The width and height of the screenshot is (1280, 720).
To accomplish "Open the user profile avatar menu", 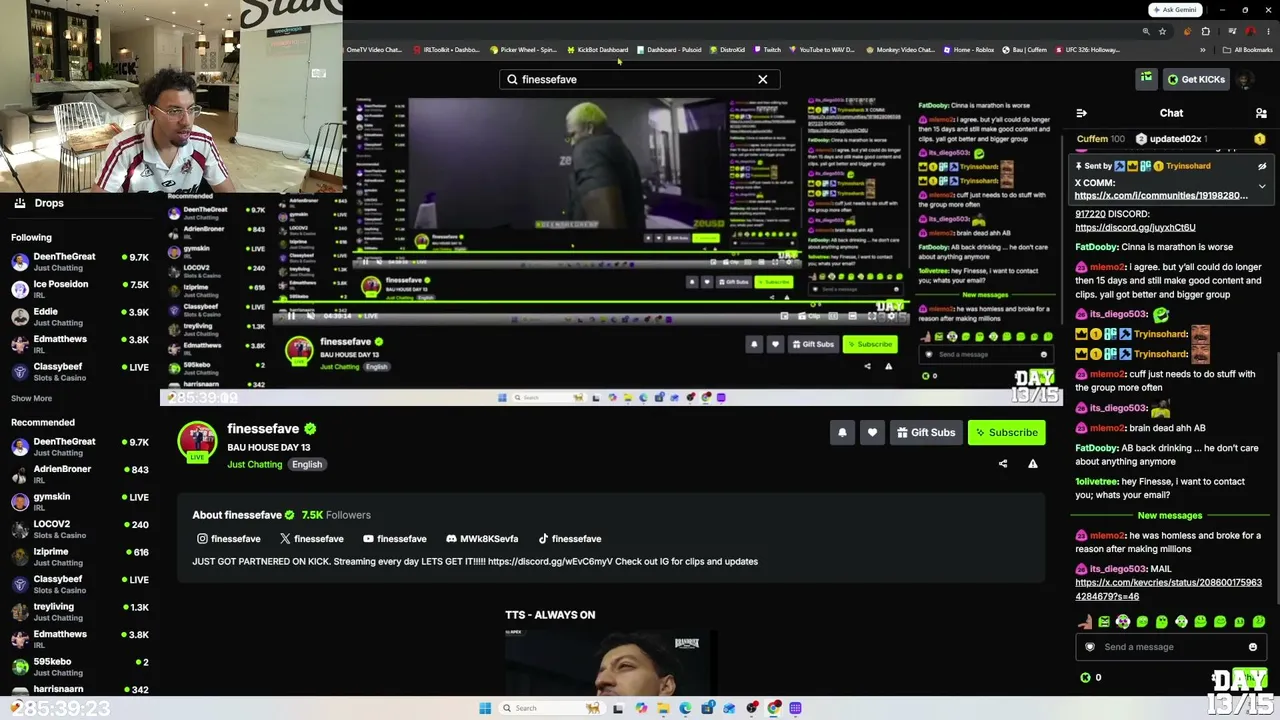I will [x=1246, y=79].
